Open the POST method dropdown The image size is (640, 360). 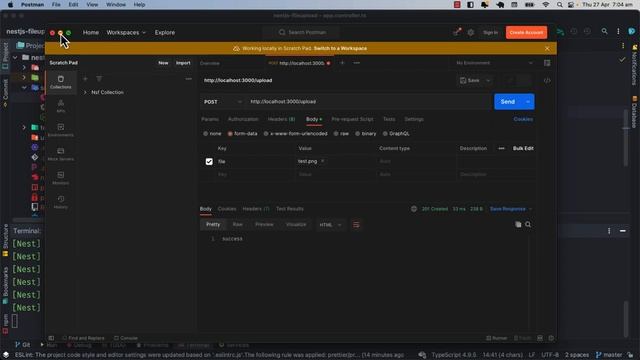pos(223,102)
